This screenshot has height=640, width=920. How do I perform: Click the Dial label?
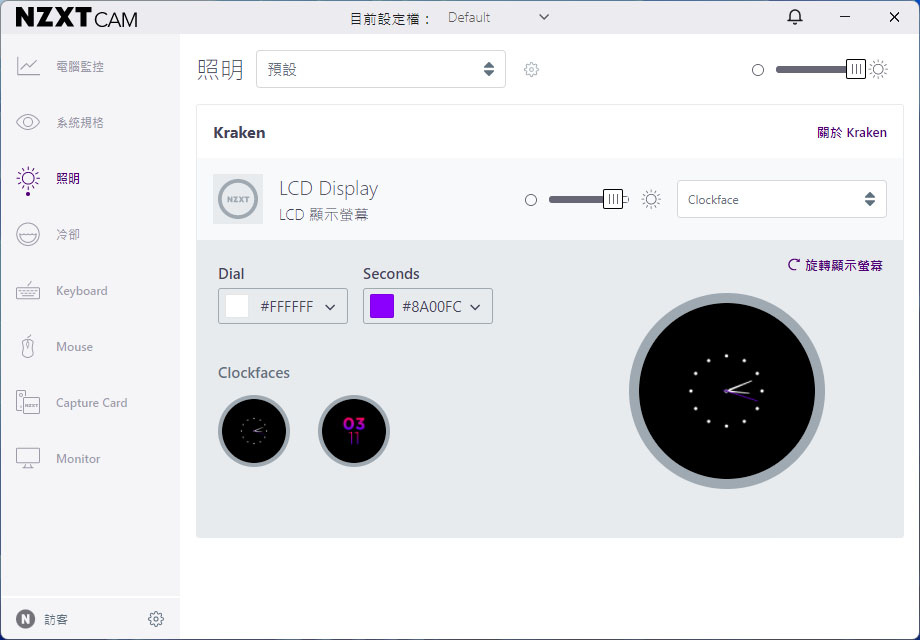[231, 274]
